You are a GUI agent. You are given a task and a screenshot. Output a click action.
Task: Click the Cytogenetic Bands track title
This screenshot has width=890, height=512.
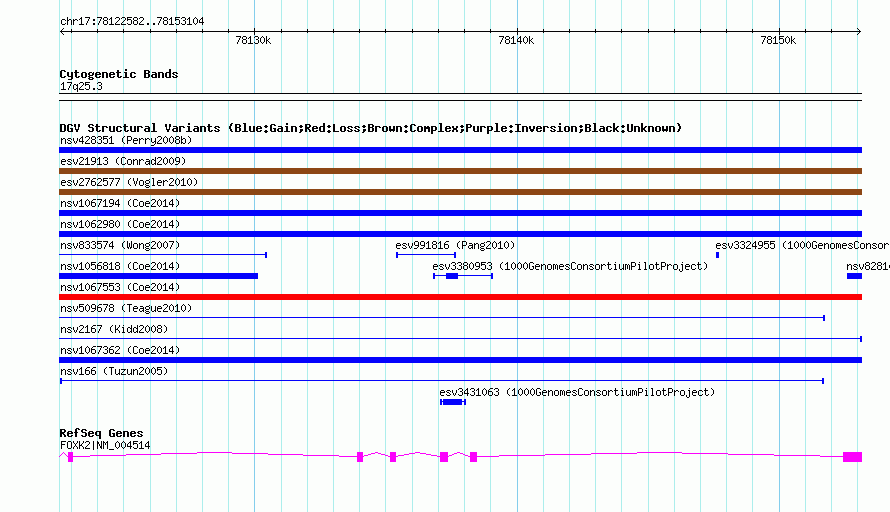pyautogui.click(x=119, y=74)
